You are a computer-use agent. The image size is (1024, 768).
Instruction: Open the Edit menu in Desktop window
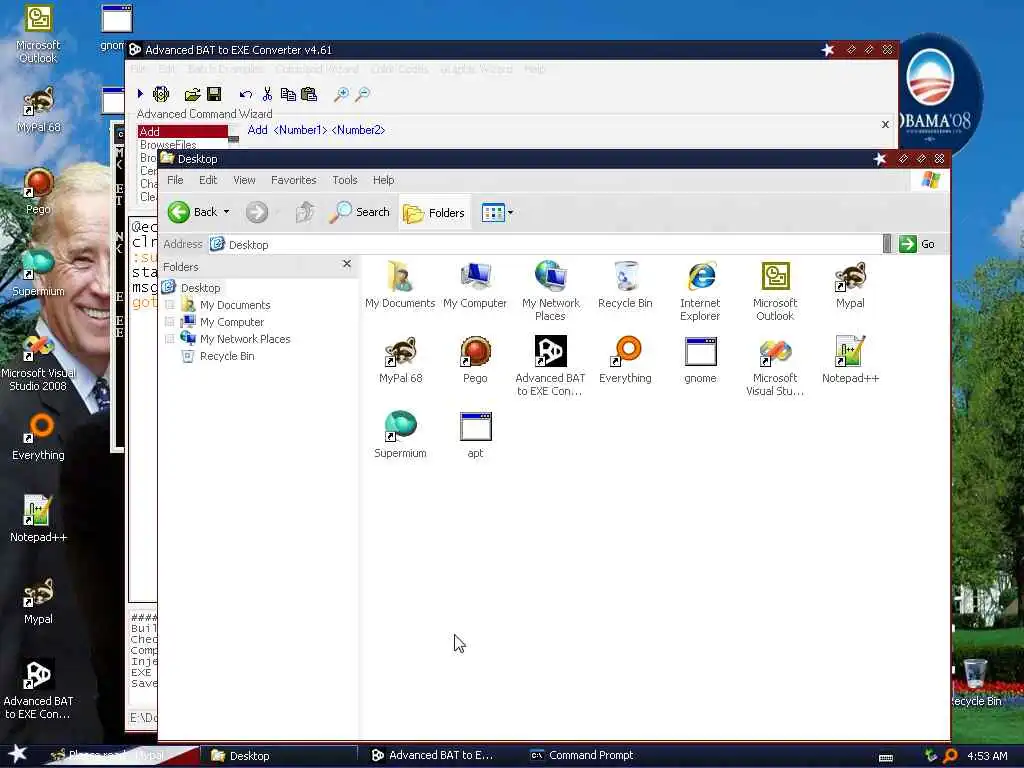[x=208, y=180]
